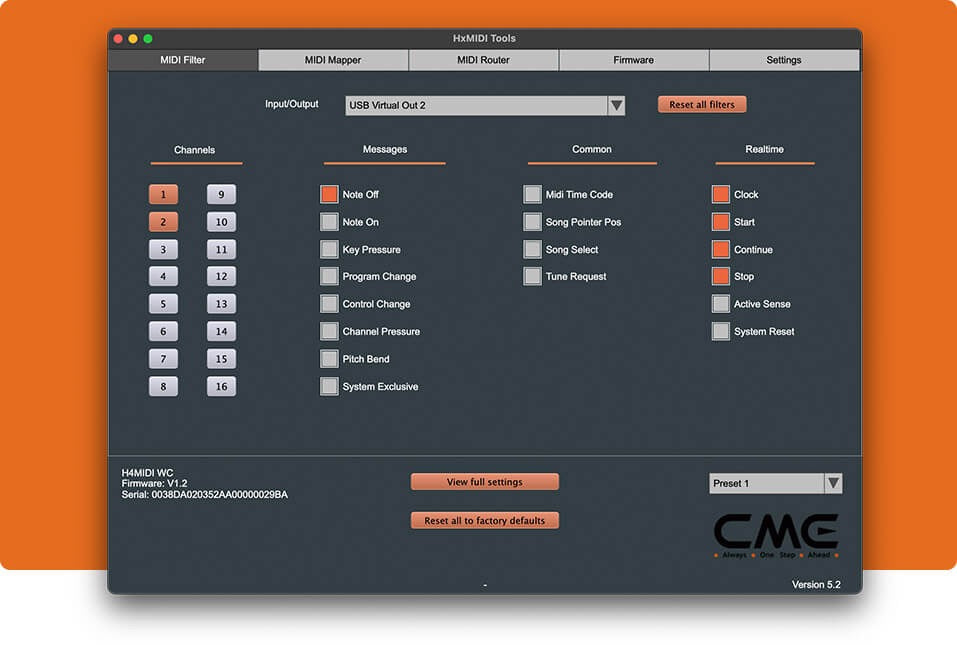Enable Active Sense realtime filter
Screen dimensions: 957x645
pos(720,304)
